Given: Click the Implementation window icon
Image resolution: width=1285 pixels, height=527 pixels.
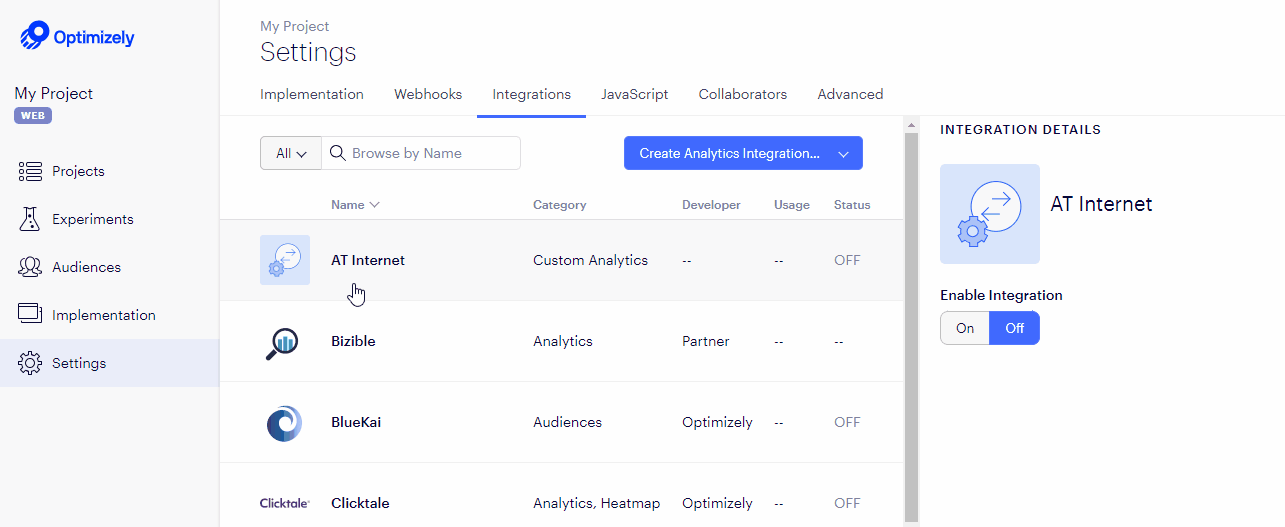Looking at the screenshot, I should 30,314.
